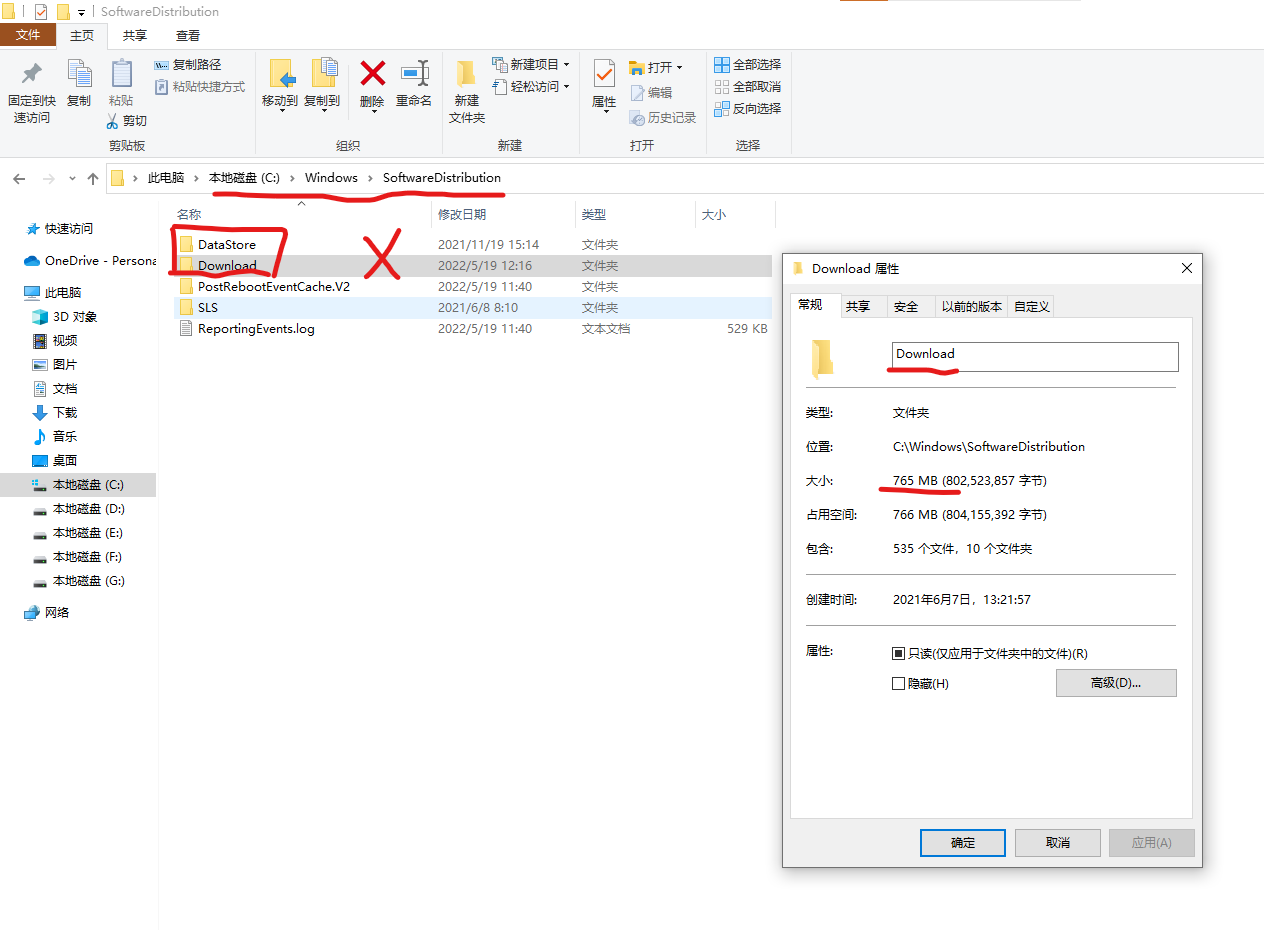Click the OK (确定) button
Viewport: 1264px width, 930px height.
pyautogui.click(x=963, y=843)
